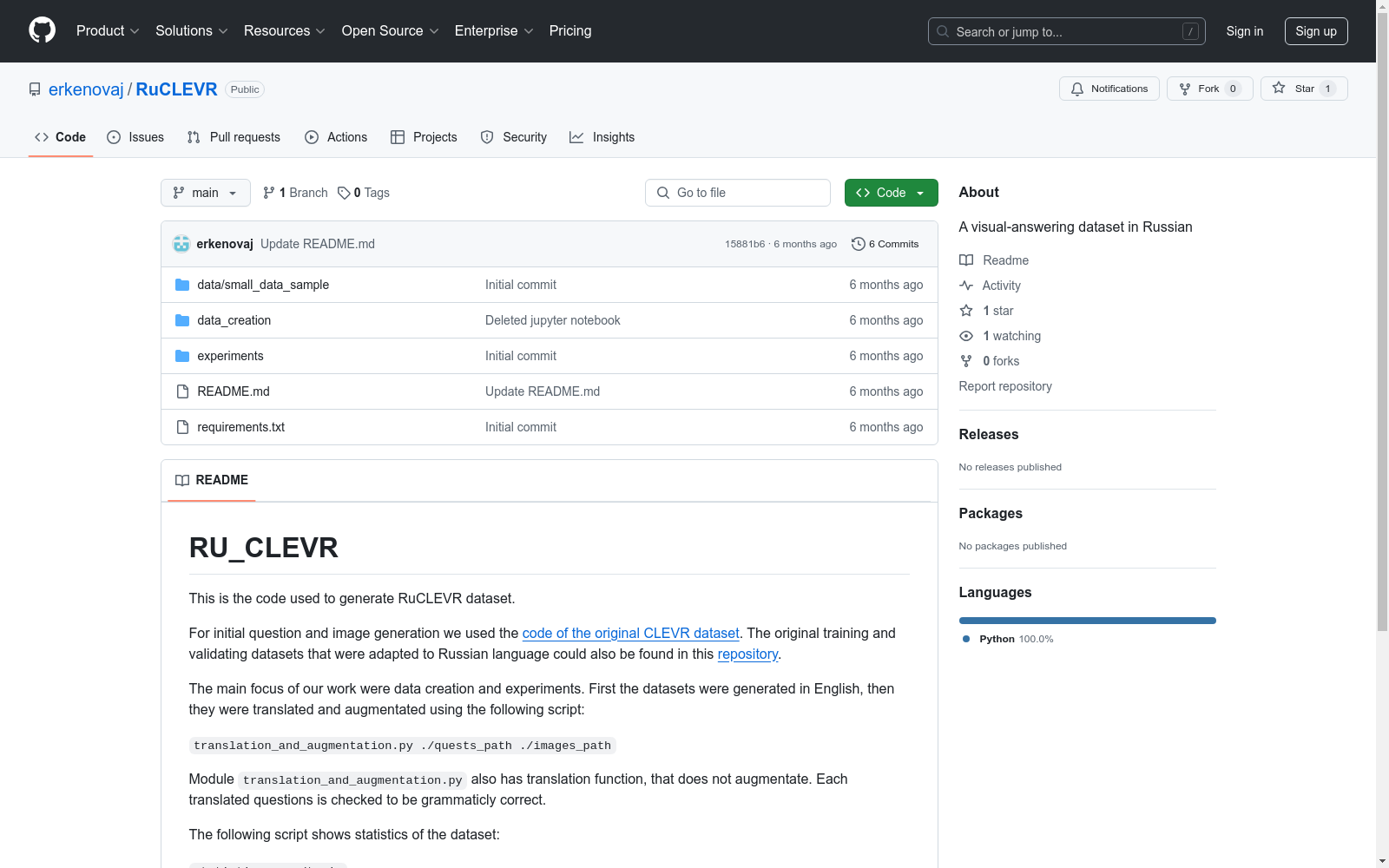Expand the Resources menu
This screenshot has width=1389, height=868.
pyautogui.click(x=285, y=30)
